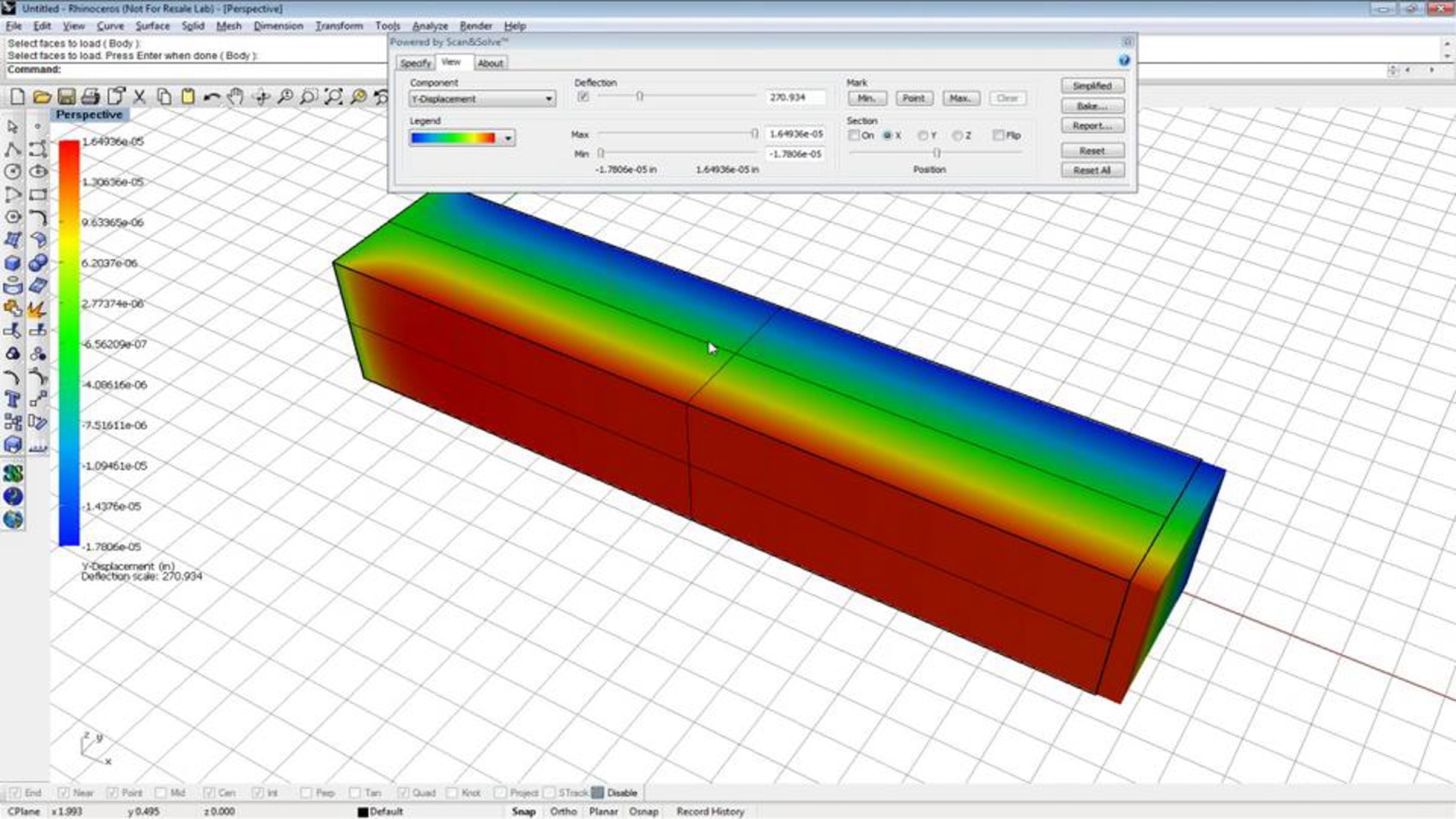
Task: Click the Report button
Action: (x=1093, y=126)
